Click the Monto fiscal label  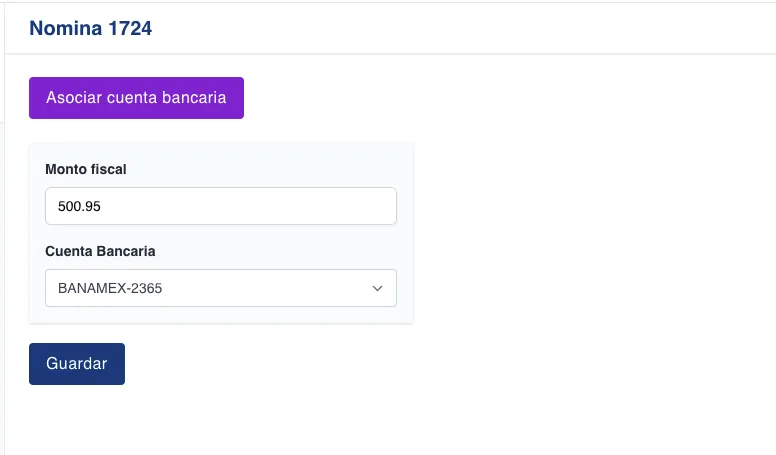(x=86, y=169)
